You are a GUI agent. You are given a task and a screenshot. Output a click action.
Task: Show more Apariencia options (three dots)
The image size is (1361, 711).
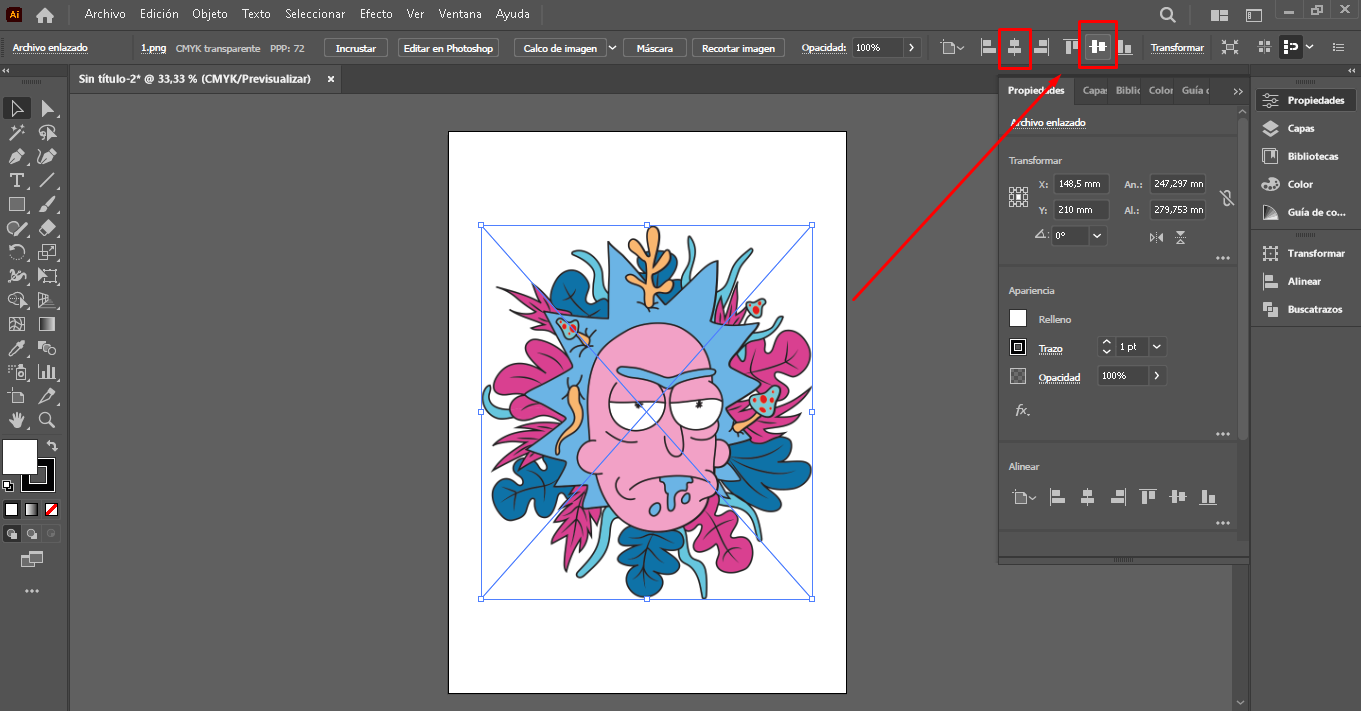(x=1222, y=434)
